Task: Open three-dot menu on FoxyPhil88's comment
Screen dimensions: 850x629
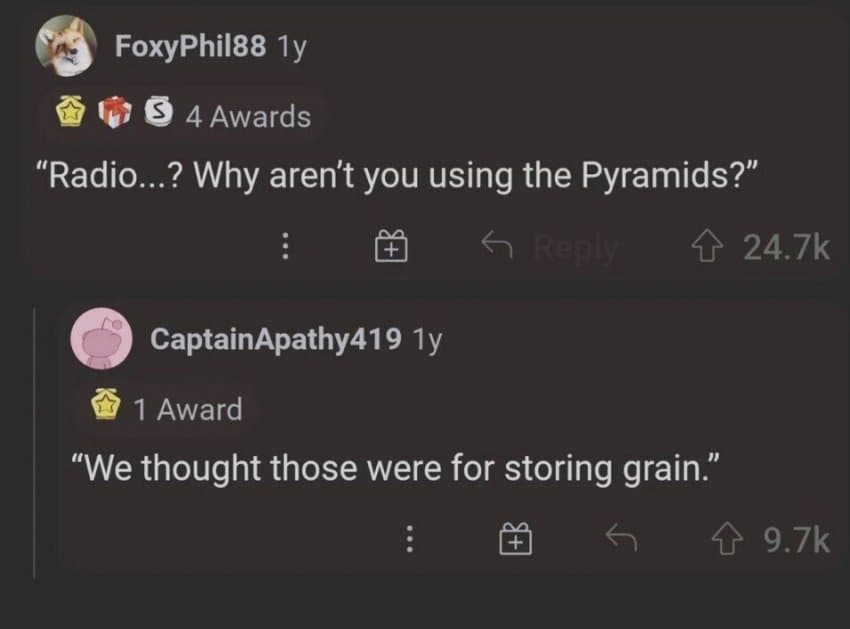Action: point(286,247)
